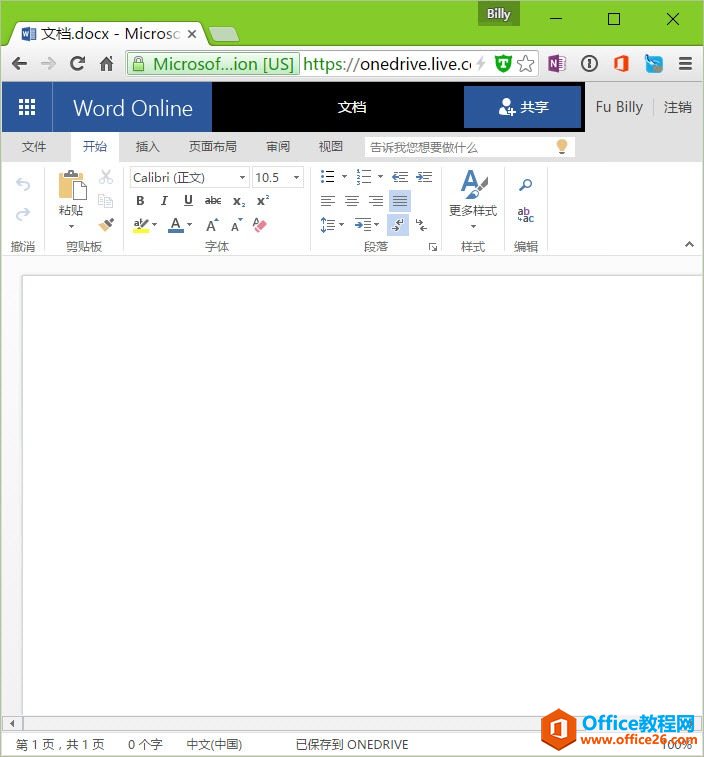Switch to the 开始 tab
704x757 pixels.
tap(95, 146)
